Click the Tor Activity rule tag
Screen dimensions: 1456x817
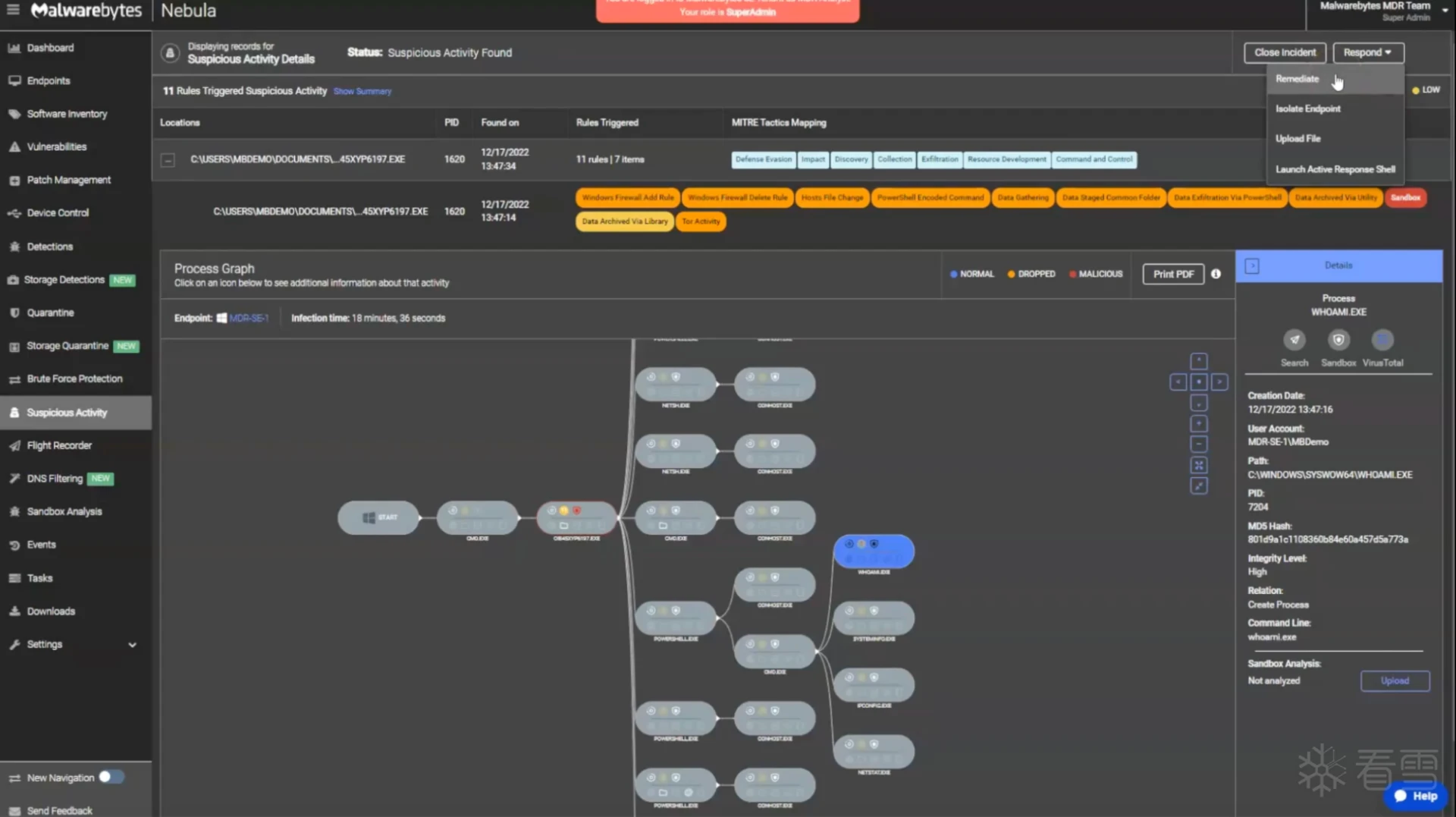tap(700, 222)
